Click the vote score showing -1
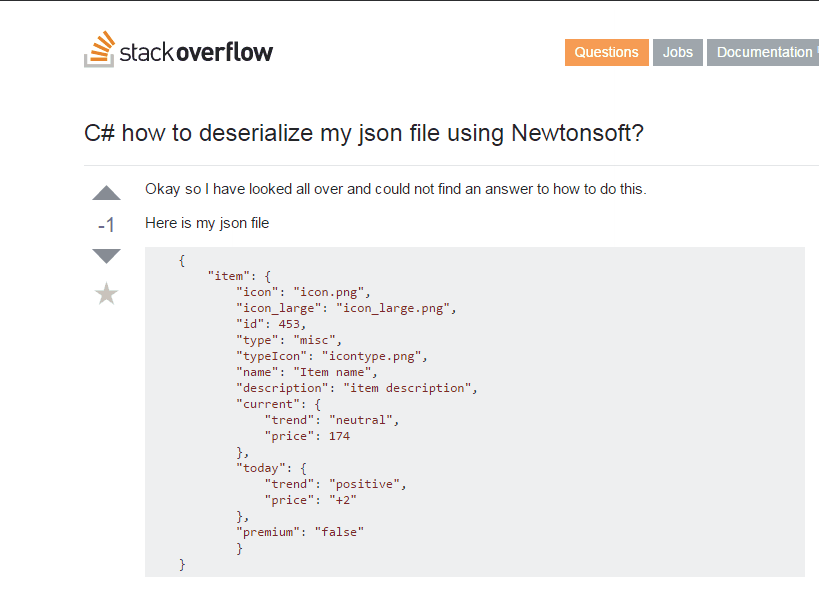819x591 pixels. tap(105, 224)
